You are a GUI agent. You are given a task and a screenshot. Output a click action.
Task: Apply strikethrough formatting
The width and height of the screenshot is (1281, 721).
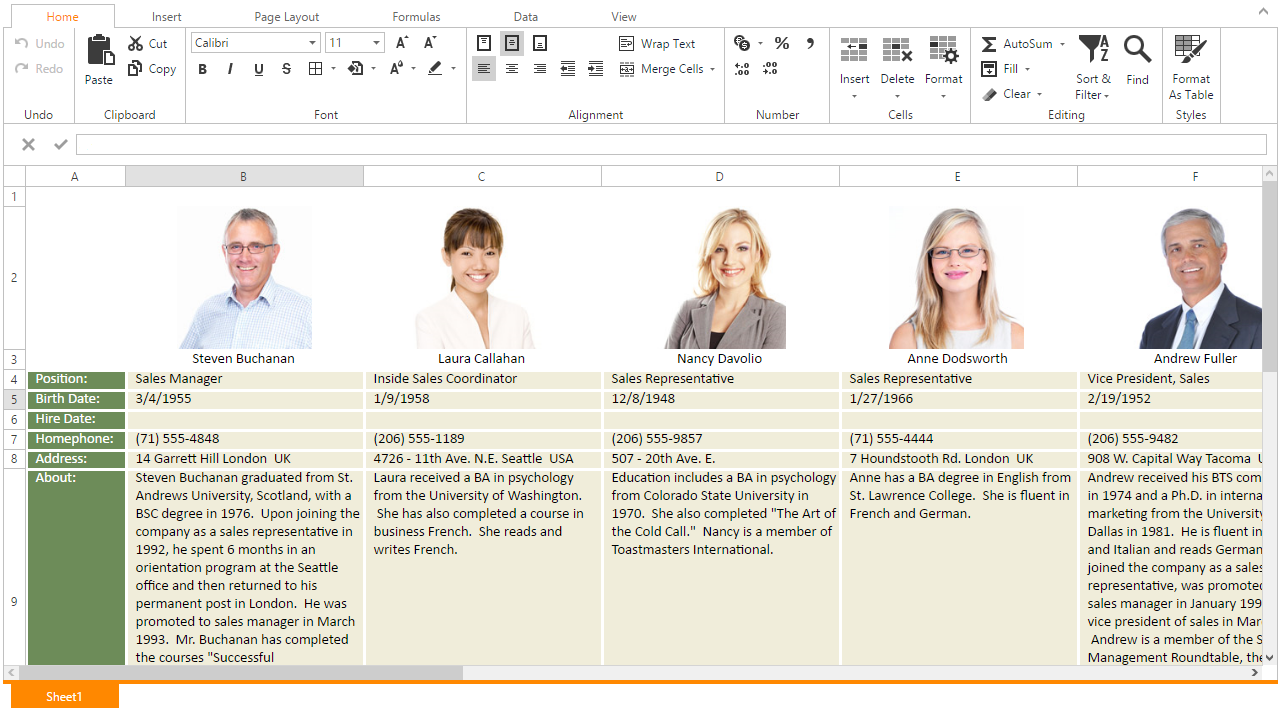point(287,69)
